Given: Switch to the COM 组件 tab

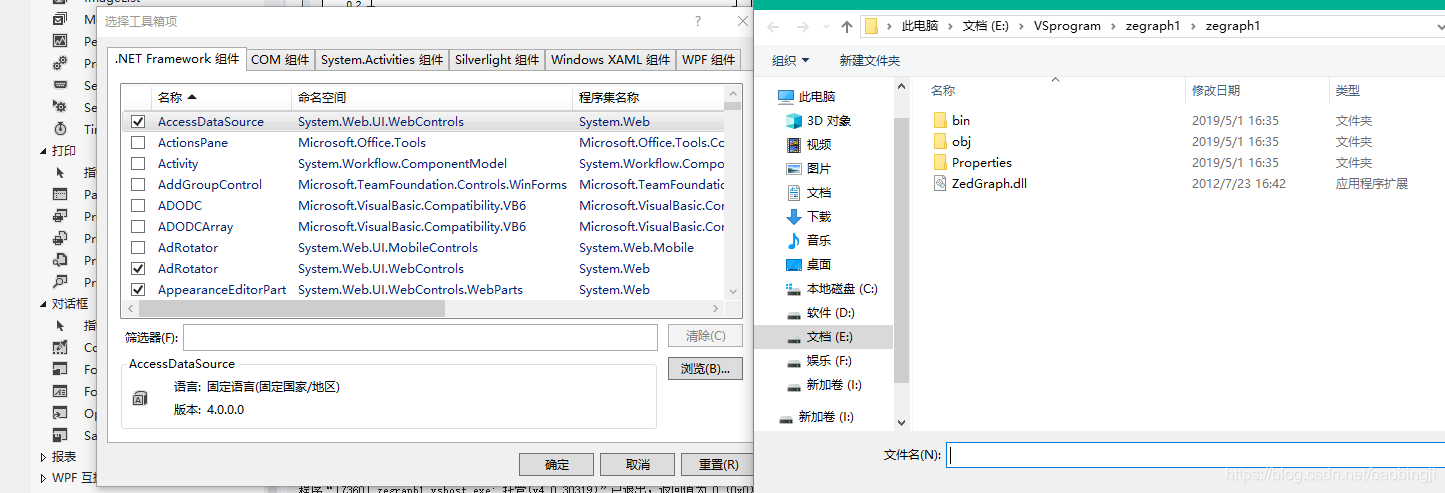Looking at the screenshot, I should coord(280,60).
